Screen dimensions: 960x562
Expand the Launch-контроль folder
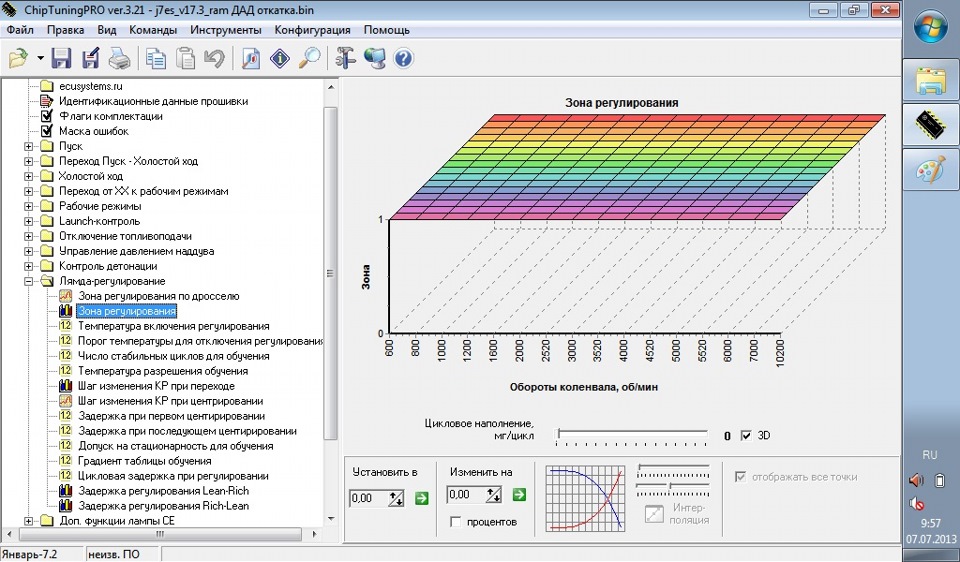[28, 221]
